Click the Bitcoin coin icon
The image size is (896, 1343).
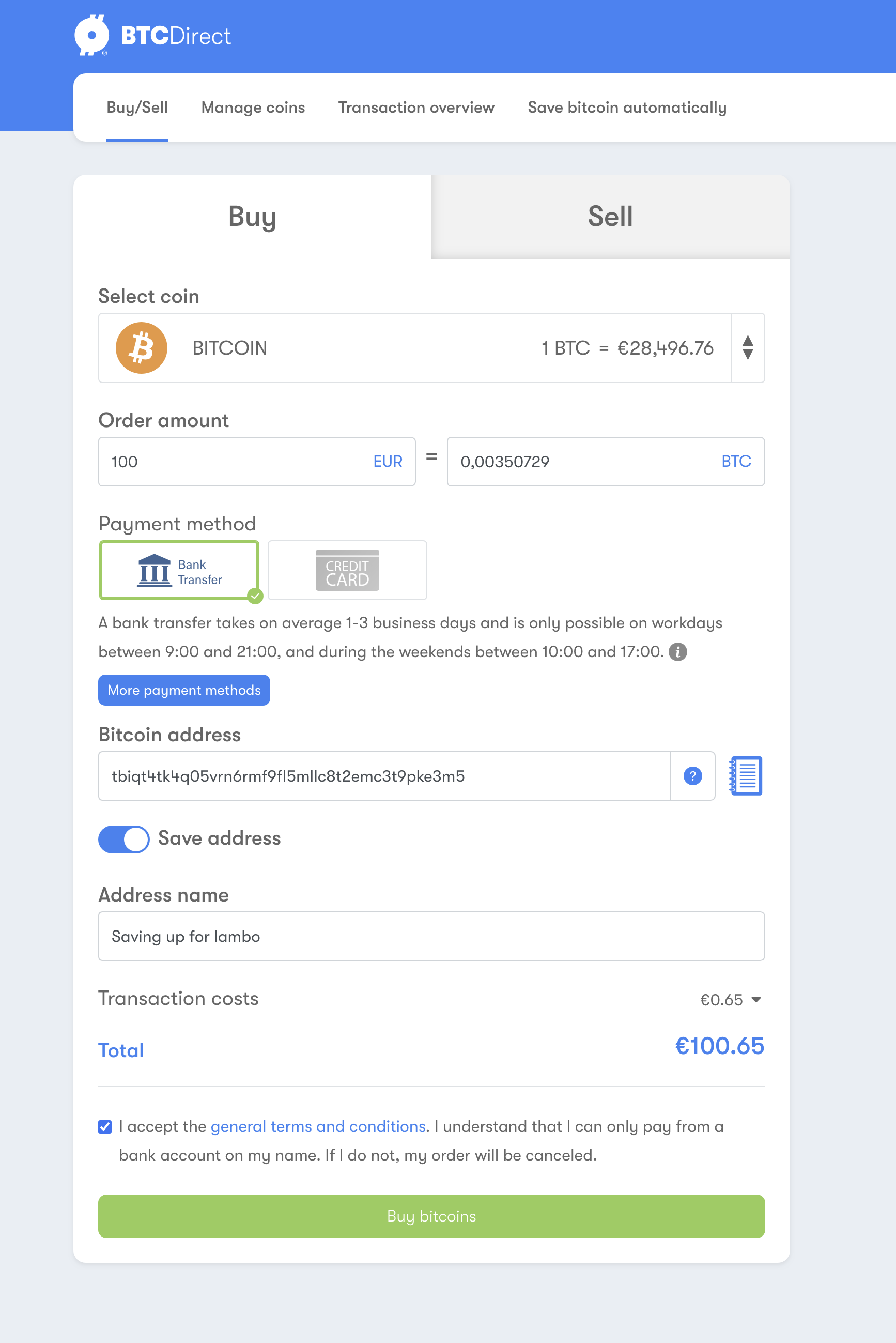pos(141,347)
